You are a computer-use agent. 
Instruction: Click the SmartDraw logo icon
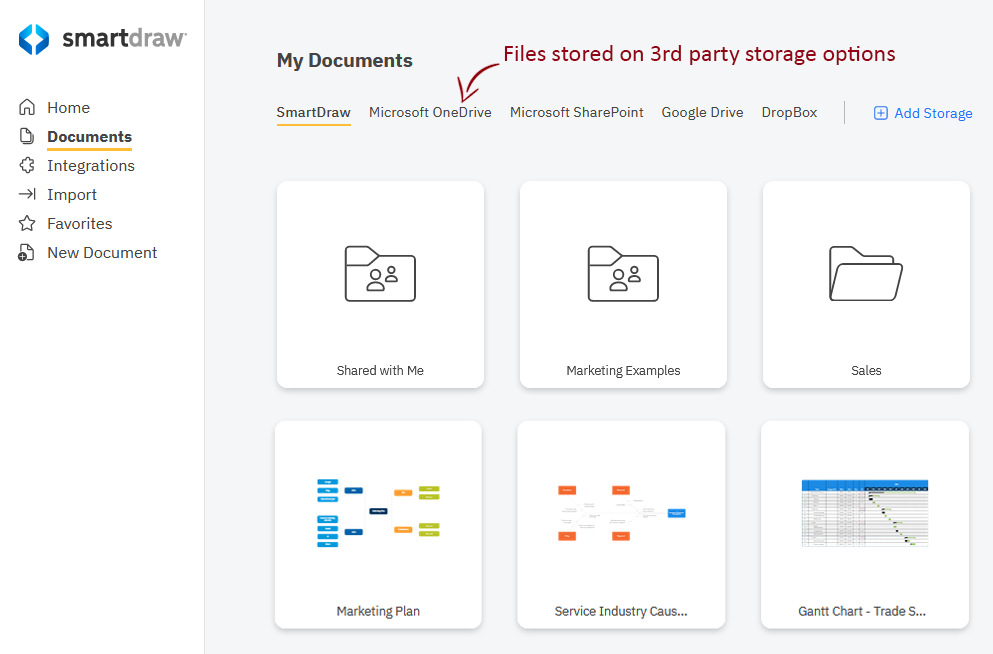tap(34, 39)
